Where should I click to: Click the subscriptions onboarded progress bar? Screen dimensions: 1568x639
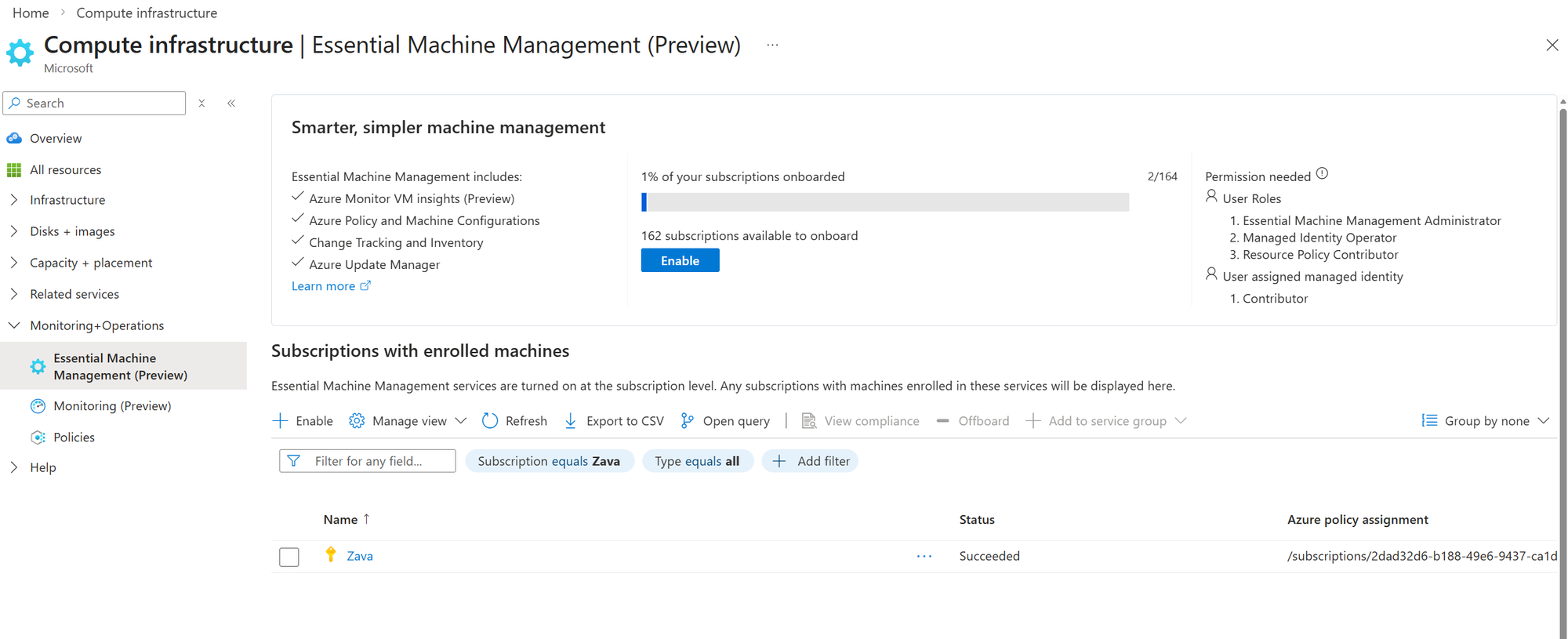(884, 202)
